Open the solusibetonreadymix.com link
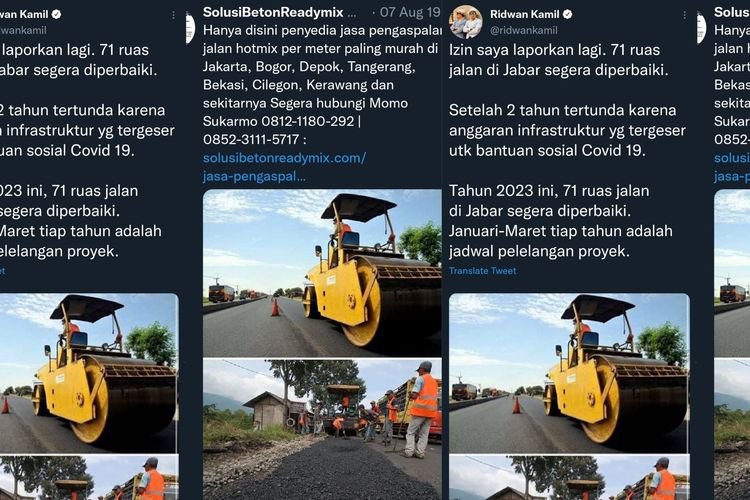Viewport: 750px width, 500px height. (x=285, y=158)
